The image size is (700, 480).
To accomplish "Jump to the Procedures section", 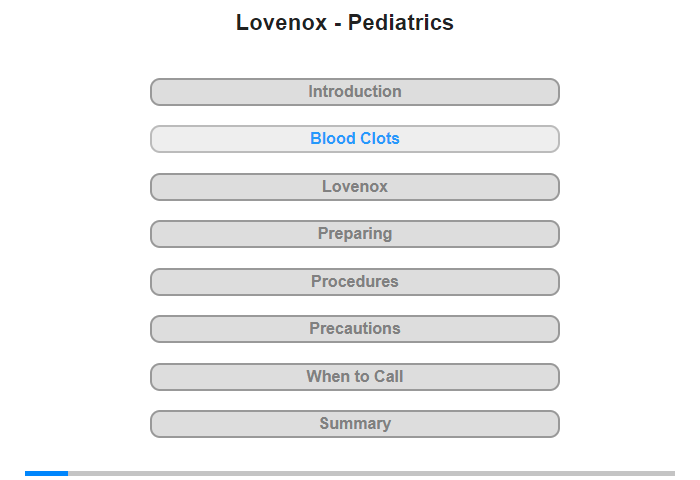I will click(355, 282).
